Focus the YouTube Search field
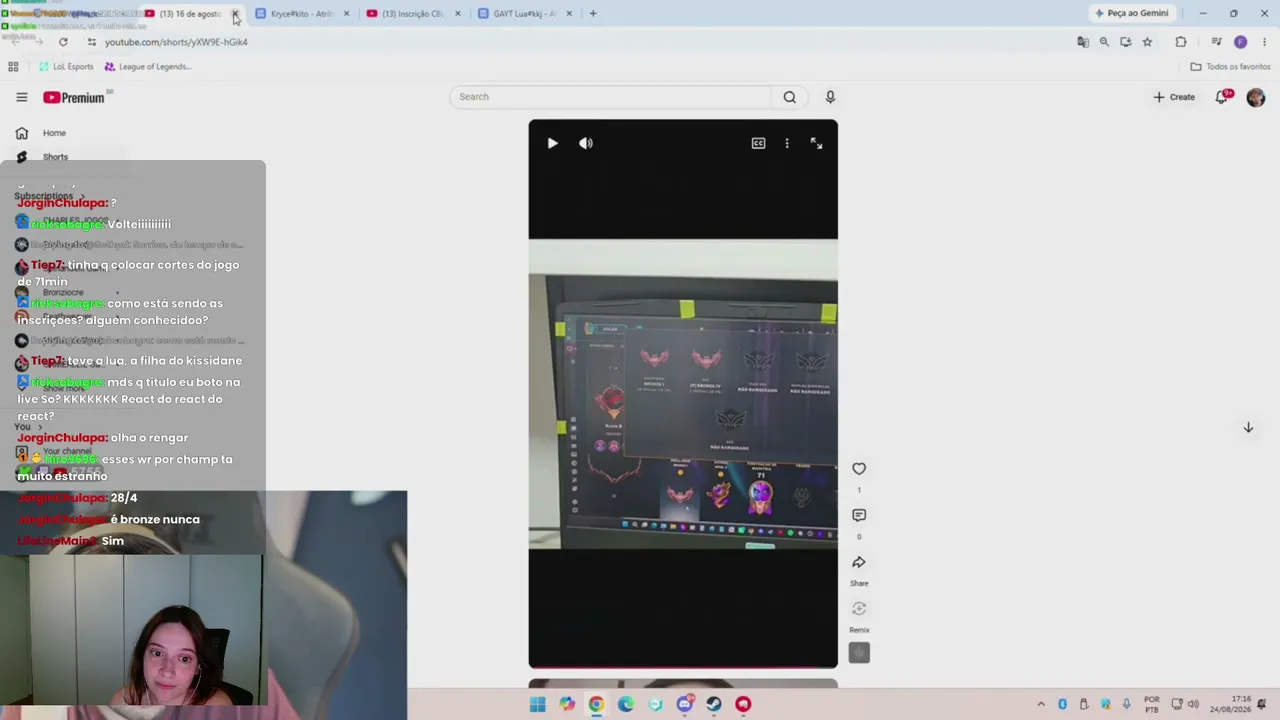This screenshot has width=1280, height=720. point(610,97)
